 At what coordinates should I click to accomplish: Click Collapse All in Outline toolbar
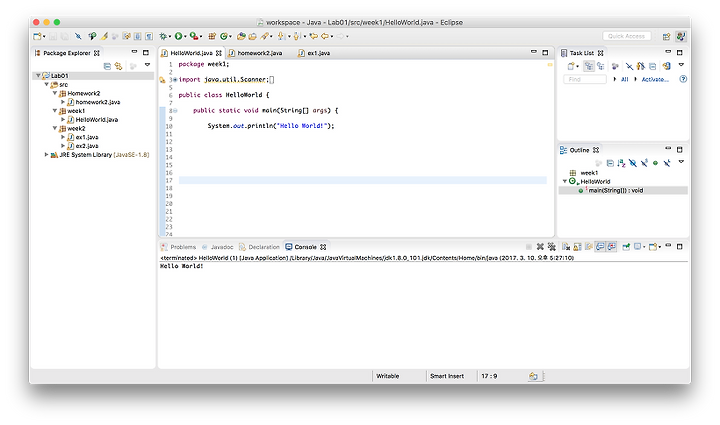pos(610,163)
